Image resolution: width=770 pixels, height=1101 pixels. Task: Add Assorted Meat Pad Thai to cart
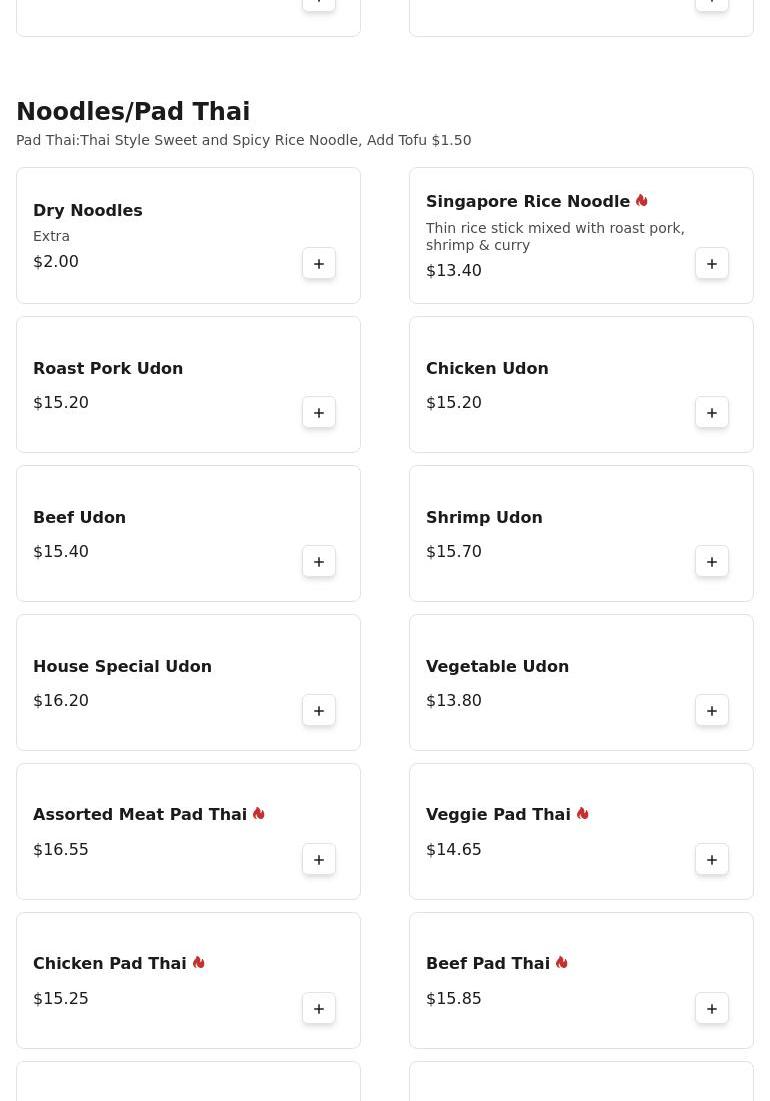coord(319,860)
